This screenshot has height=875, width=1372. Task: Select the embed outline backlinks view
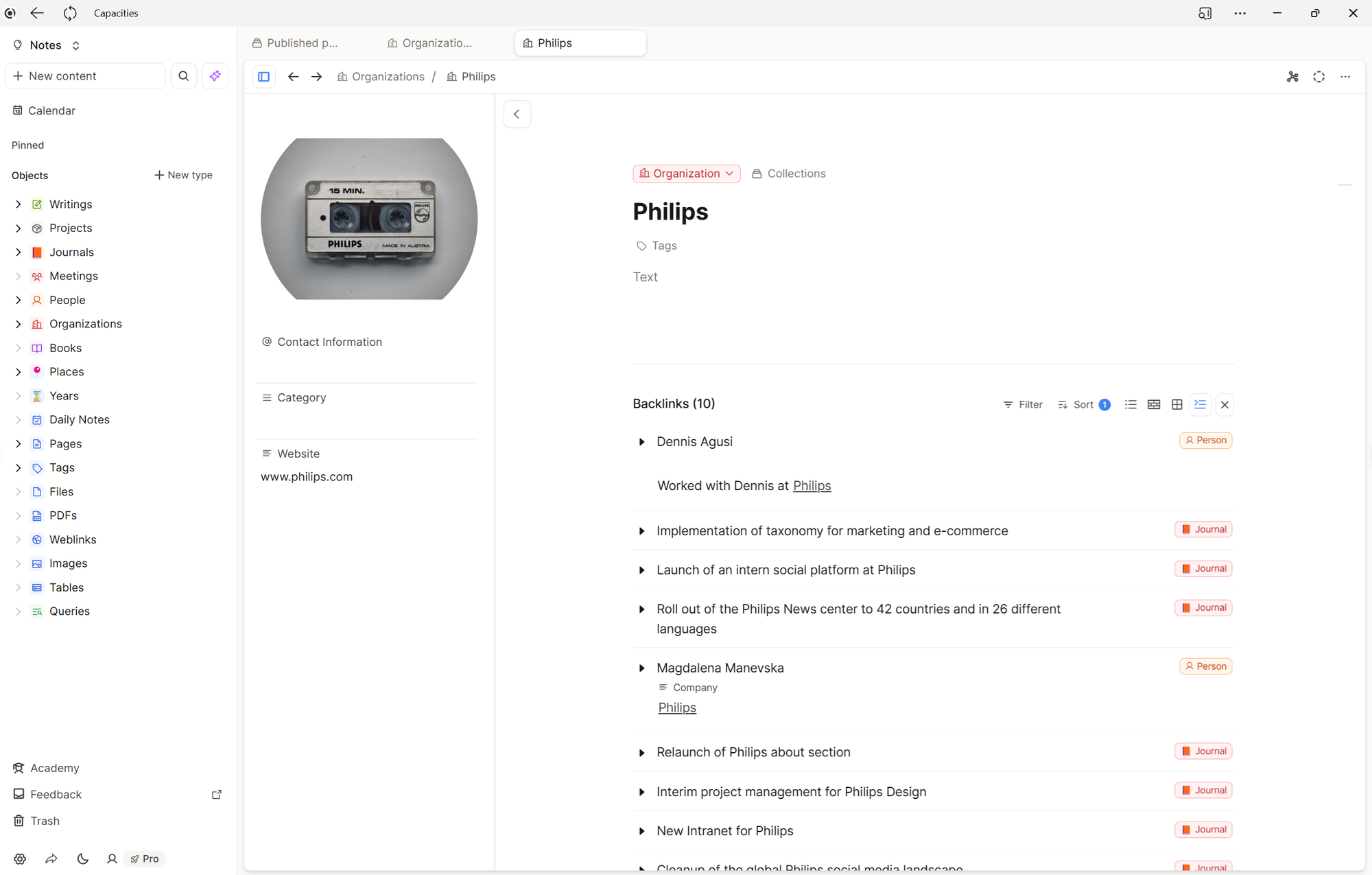[x=1200, y=405]
